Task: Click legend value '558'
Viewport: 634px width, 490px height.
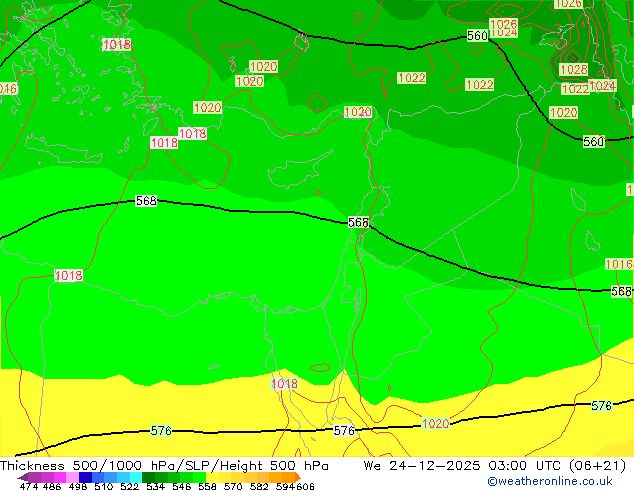Action: pyautogui.click(x=207, y=486)
